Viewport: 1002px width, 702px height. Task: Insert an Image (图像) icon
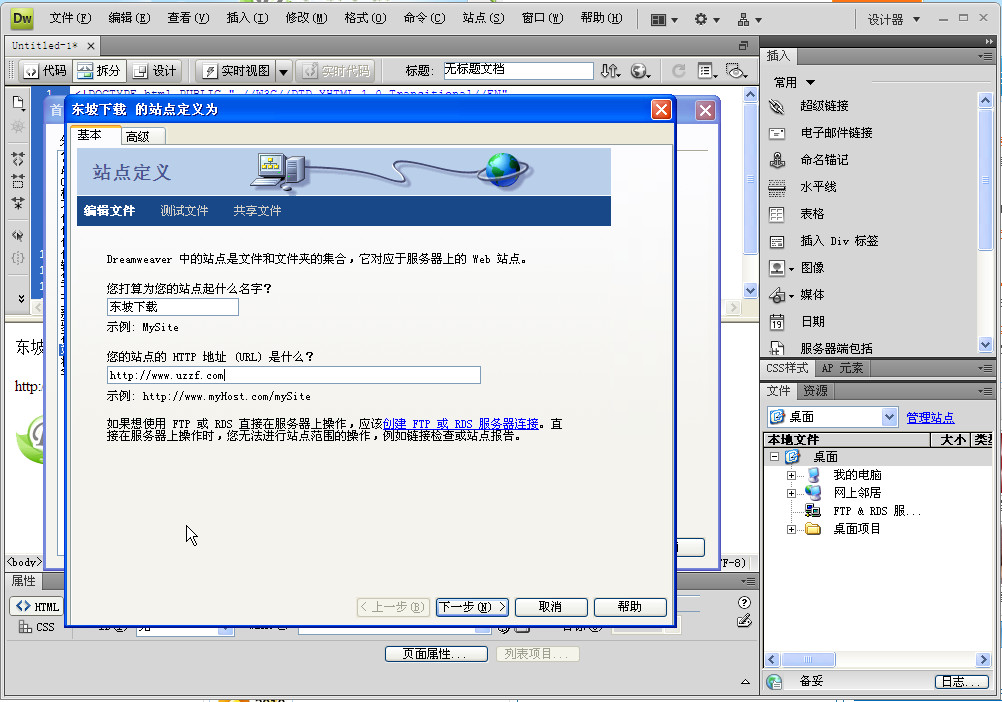777,268
